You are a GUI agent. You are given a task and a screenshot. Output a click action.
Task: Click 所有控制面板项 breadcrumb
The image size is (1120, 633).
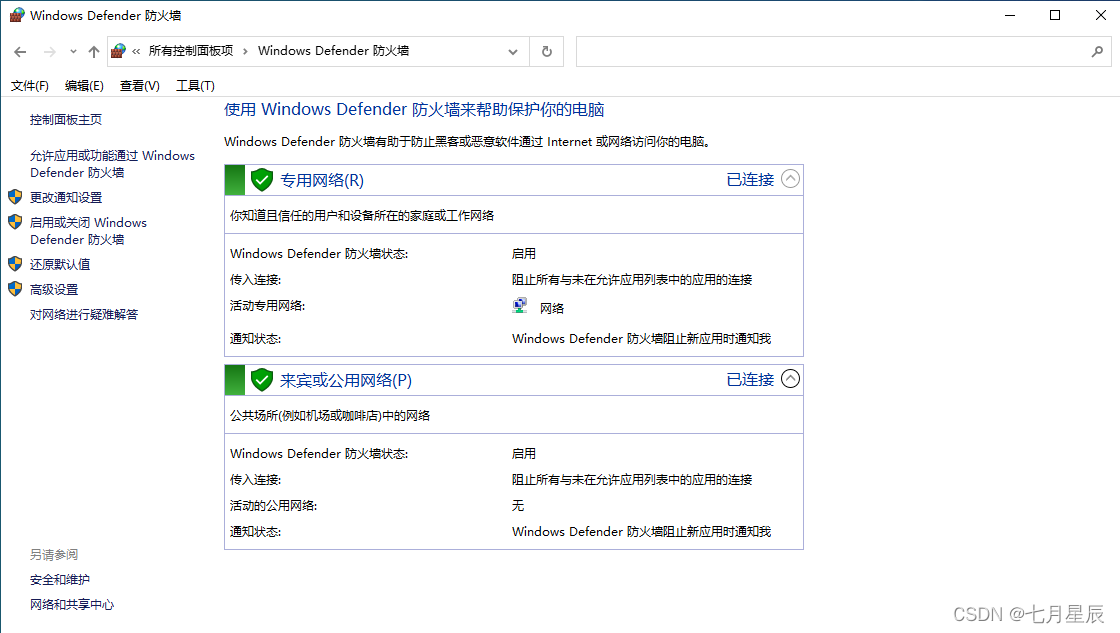(191, 51)
